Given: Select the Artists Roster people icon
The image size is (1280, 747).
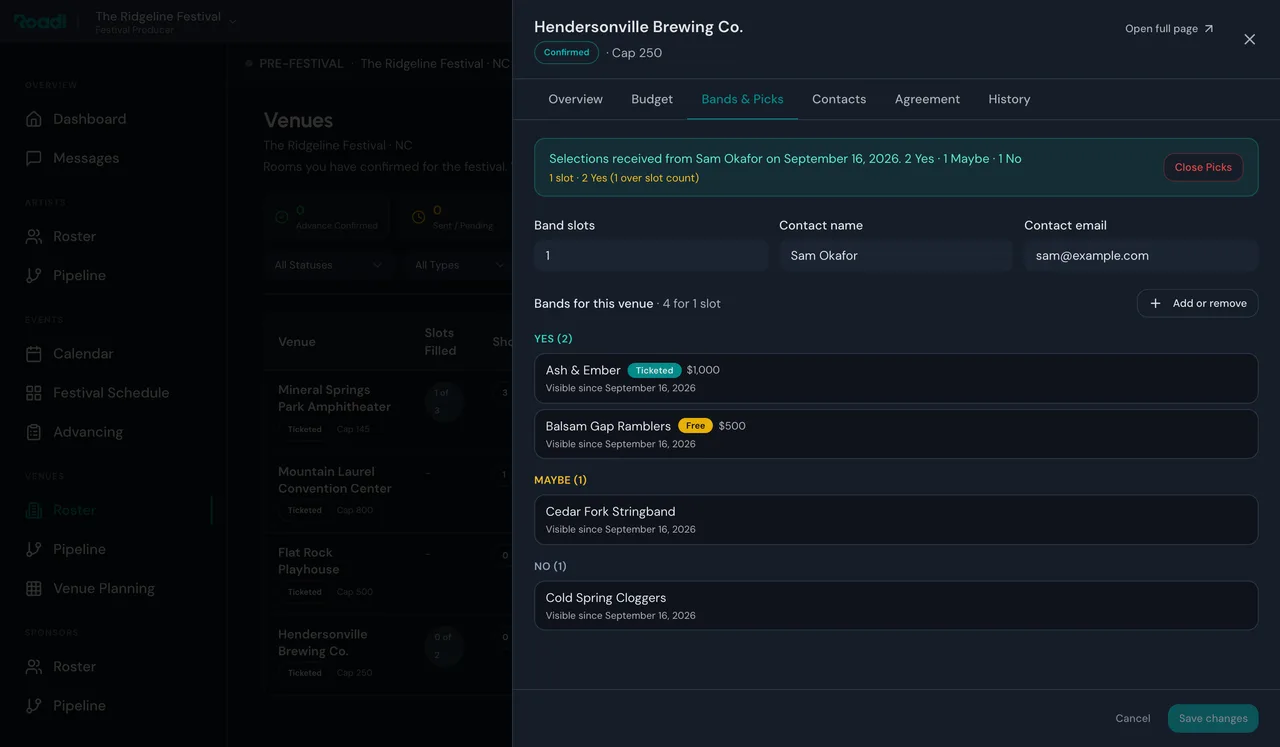Looking at the screenshot, I should point(34,236).
